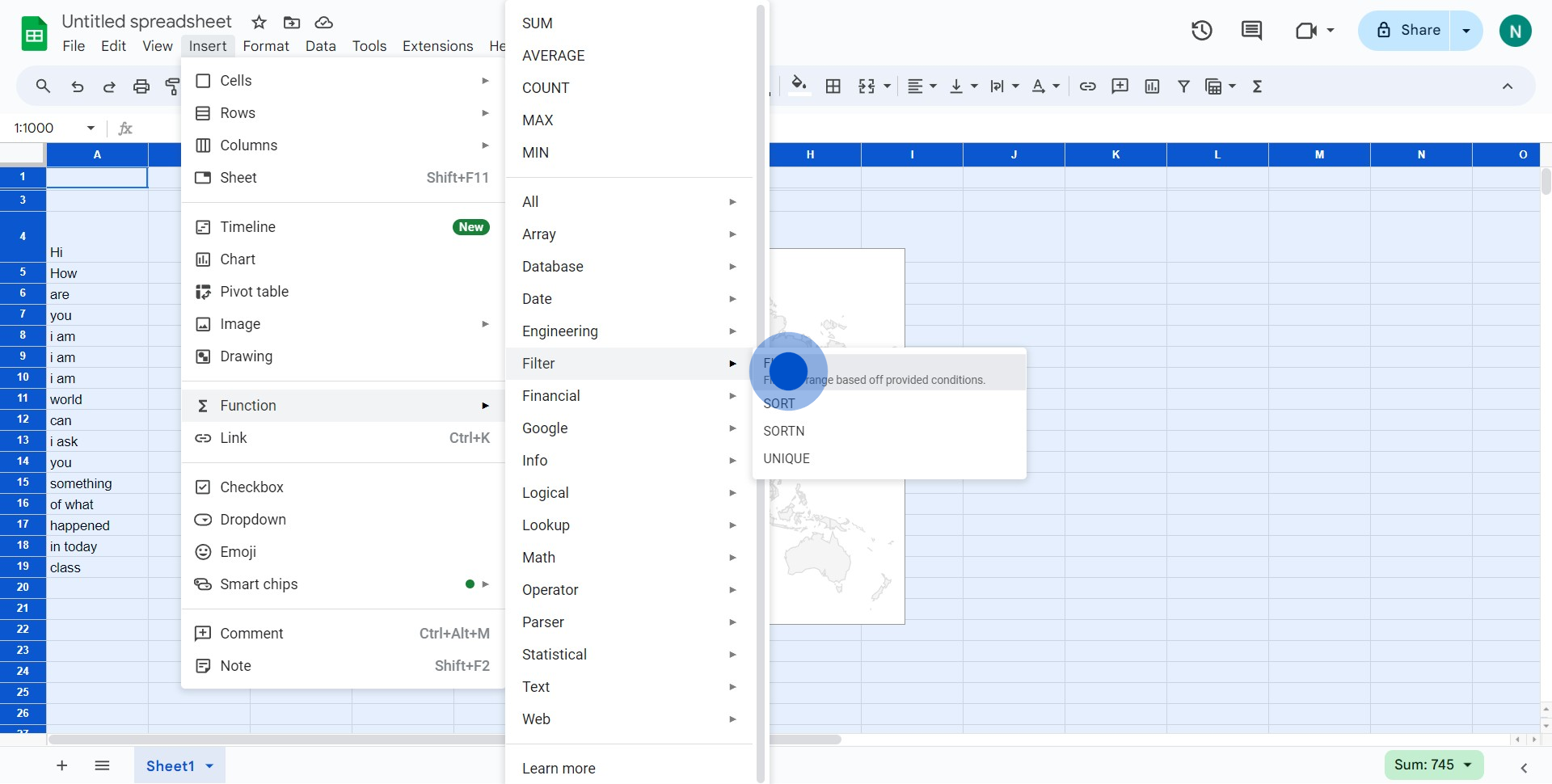Click the insert comment toolbar icon

tap(1120, 86)
